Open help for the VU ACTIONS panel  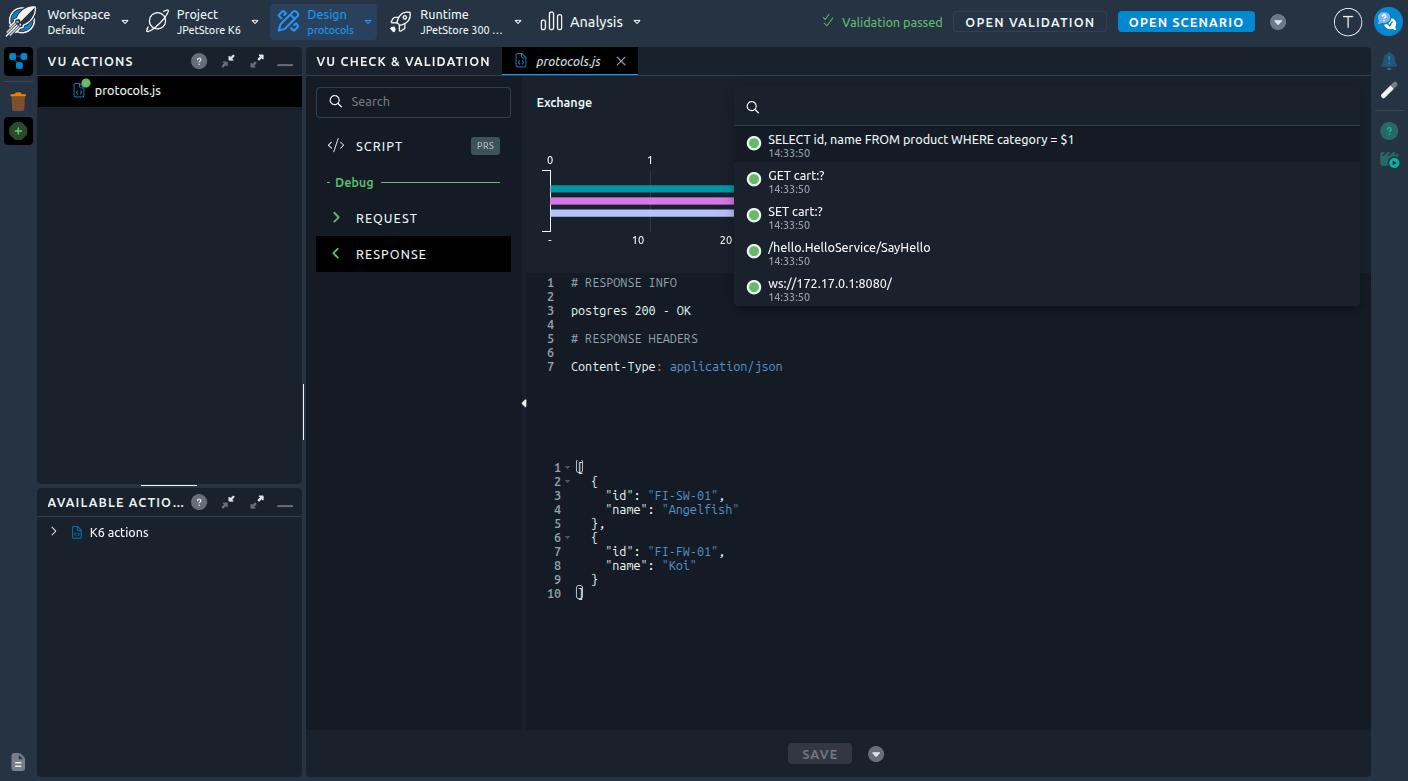click(199, 61)
